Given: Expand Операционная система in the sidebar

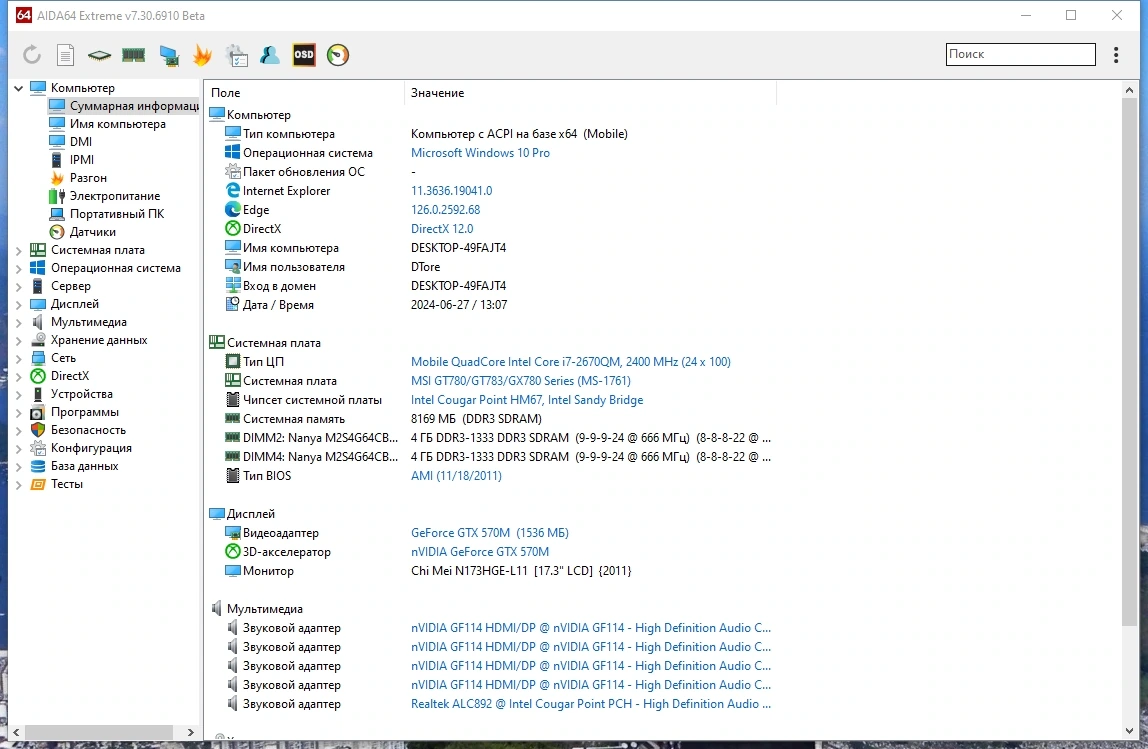Looking at the screenshot, I should 18,269.
